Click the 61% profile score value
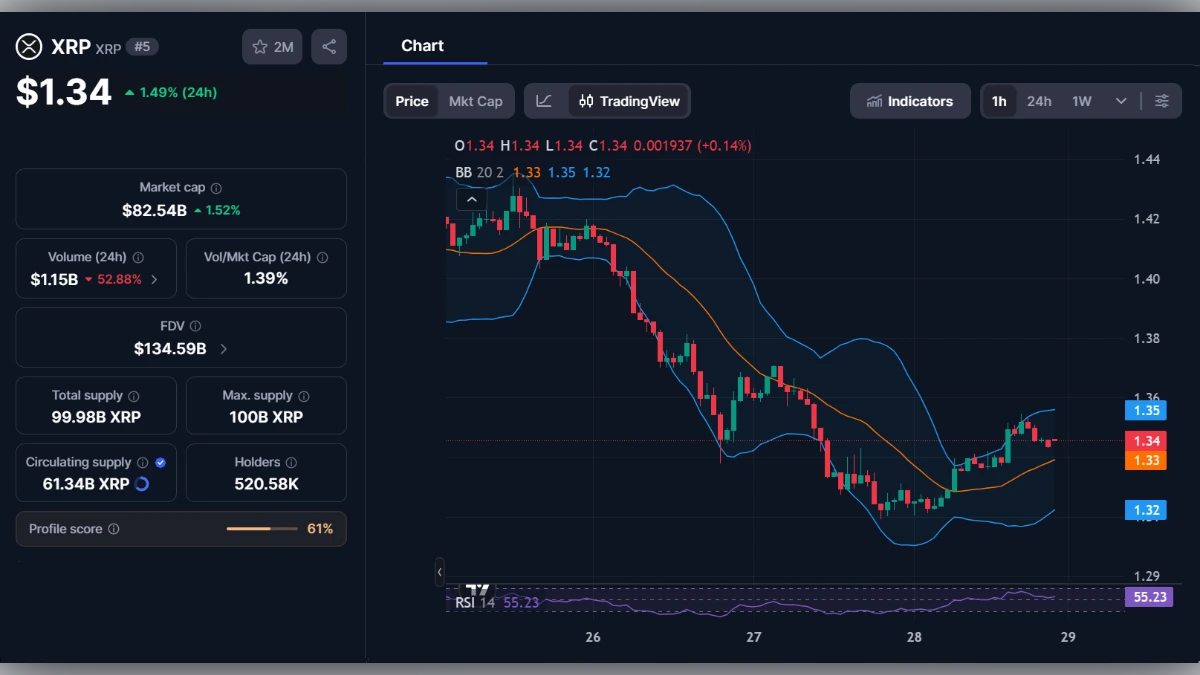The width and height of the screenshot is (1200, 675). pyautogui.click(x=320, y=529)
